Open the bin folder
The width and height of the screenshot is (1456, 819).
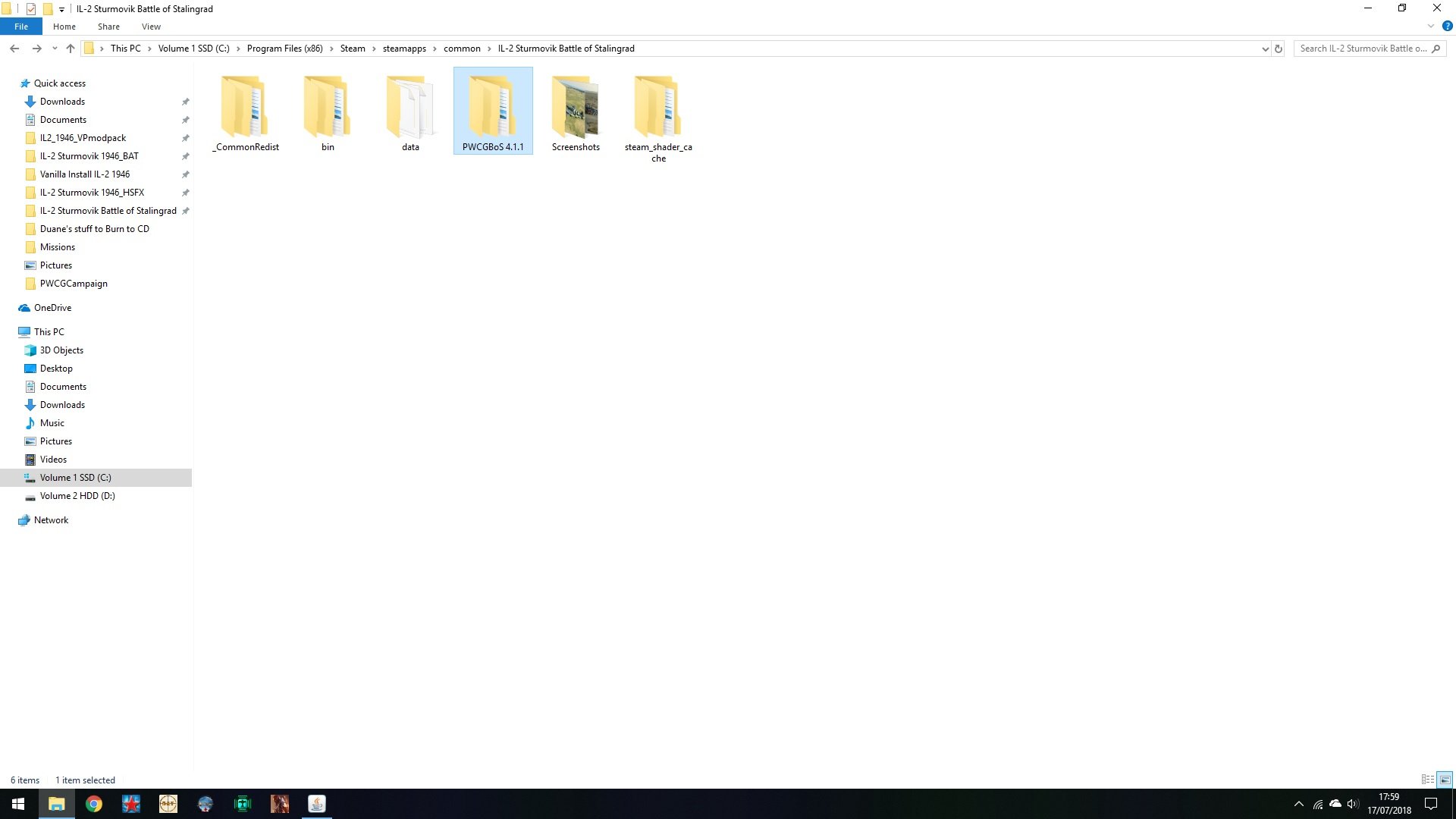click(328, 112)
